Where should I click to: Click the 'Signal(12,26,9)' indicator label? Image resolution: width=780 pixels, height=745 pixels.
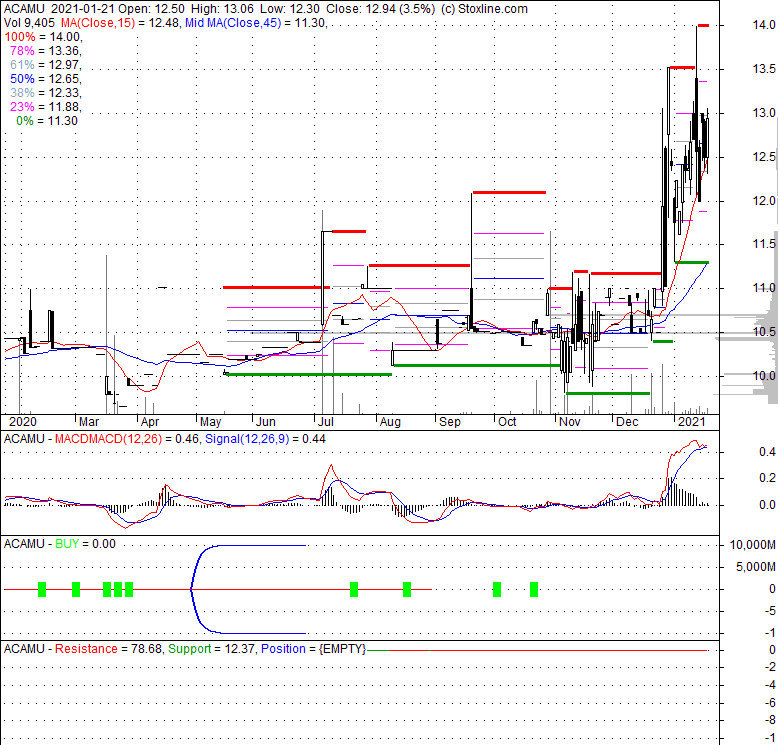[x=247, y=439]
